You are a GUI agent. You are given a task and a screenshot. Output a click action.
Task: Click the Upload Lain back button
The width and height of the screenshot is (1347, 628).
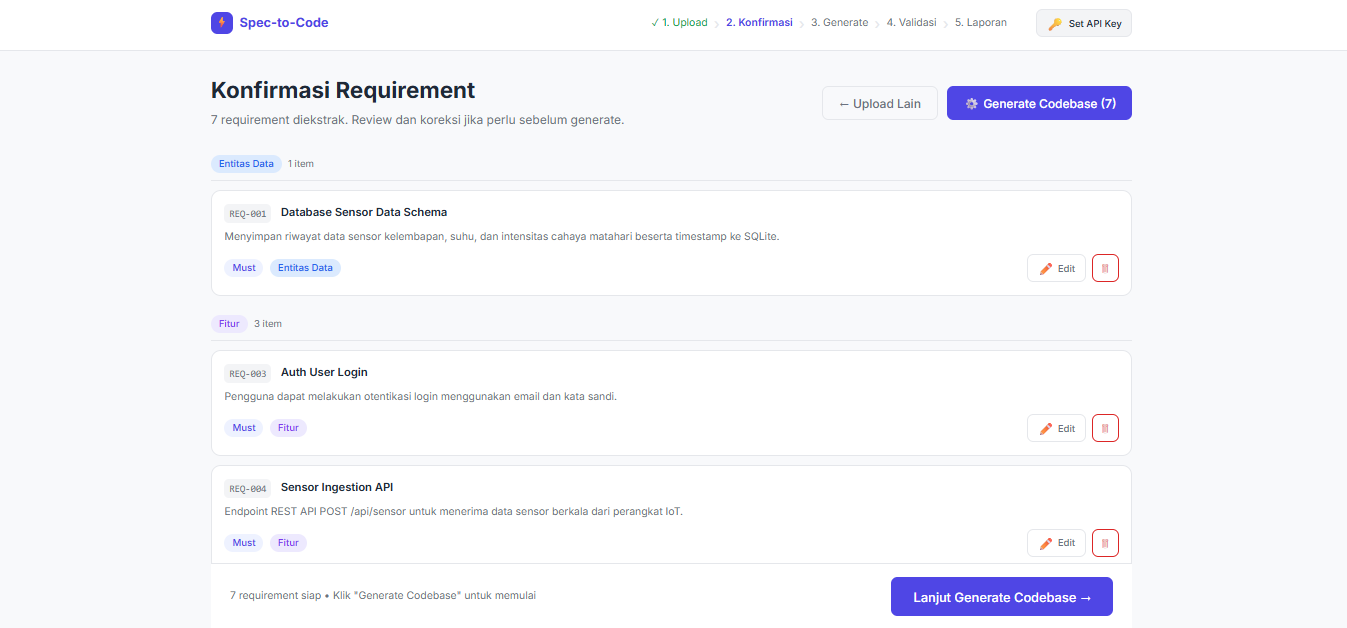880,103
